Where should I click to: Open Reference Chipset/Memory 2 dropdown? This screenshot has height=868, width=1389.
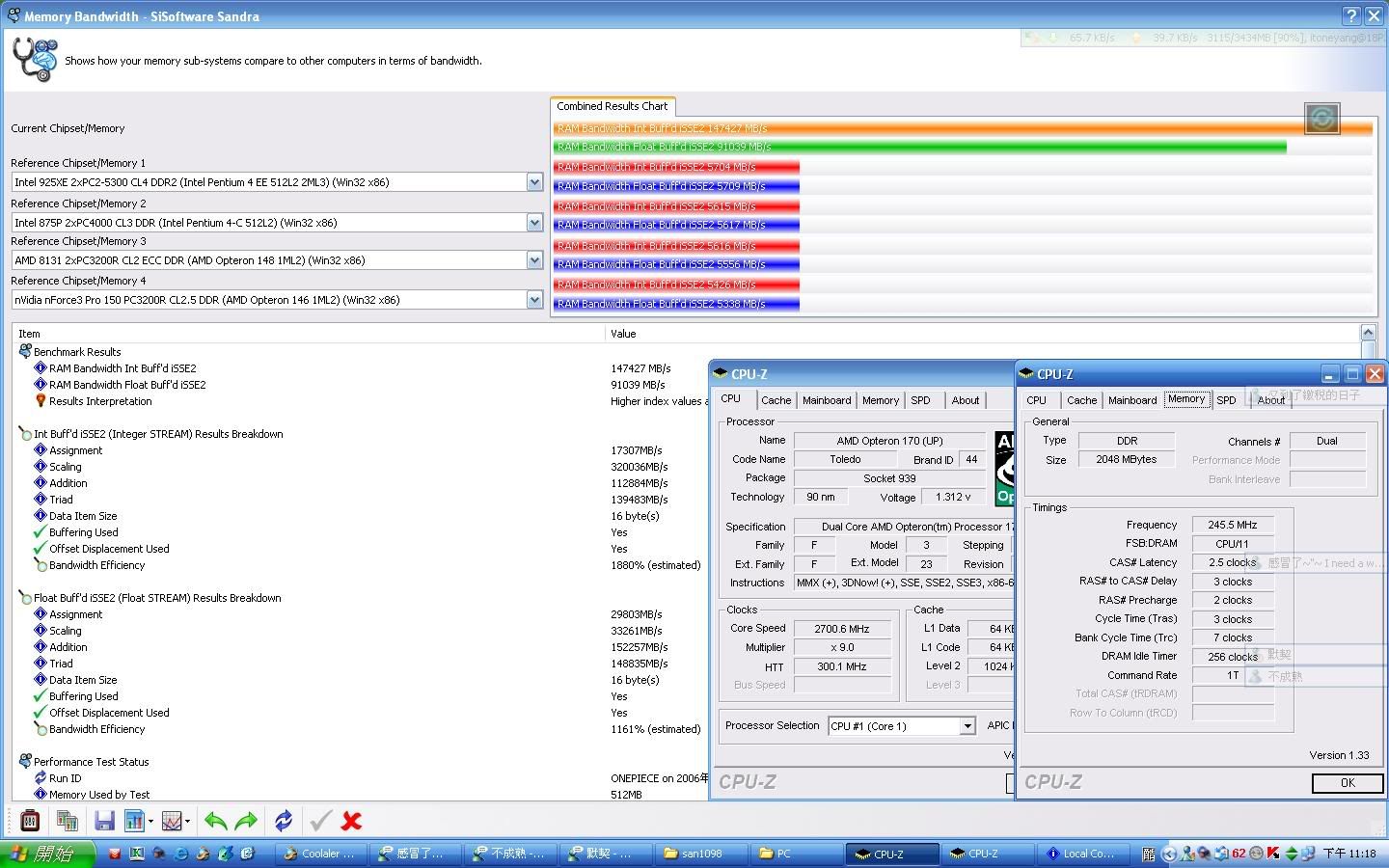(x=534, y=222)
